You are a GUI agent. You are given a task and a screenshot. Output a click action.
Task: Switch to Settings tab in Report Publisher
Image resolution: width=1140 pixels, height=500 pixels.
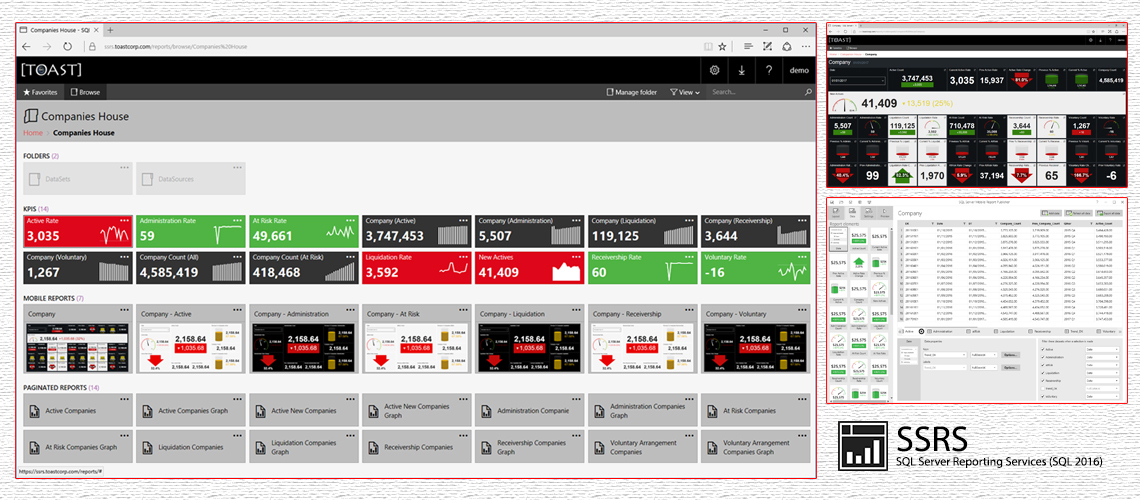[868, 212]
